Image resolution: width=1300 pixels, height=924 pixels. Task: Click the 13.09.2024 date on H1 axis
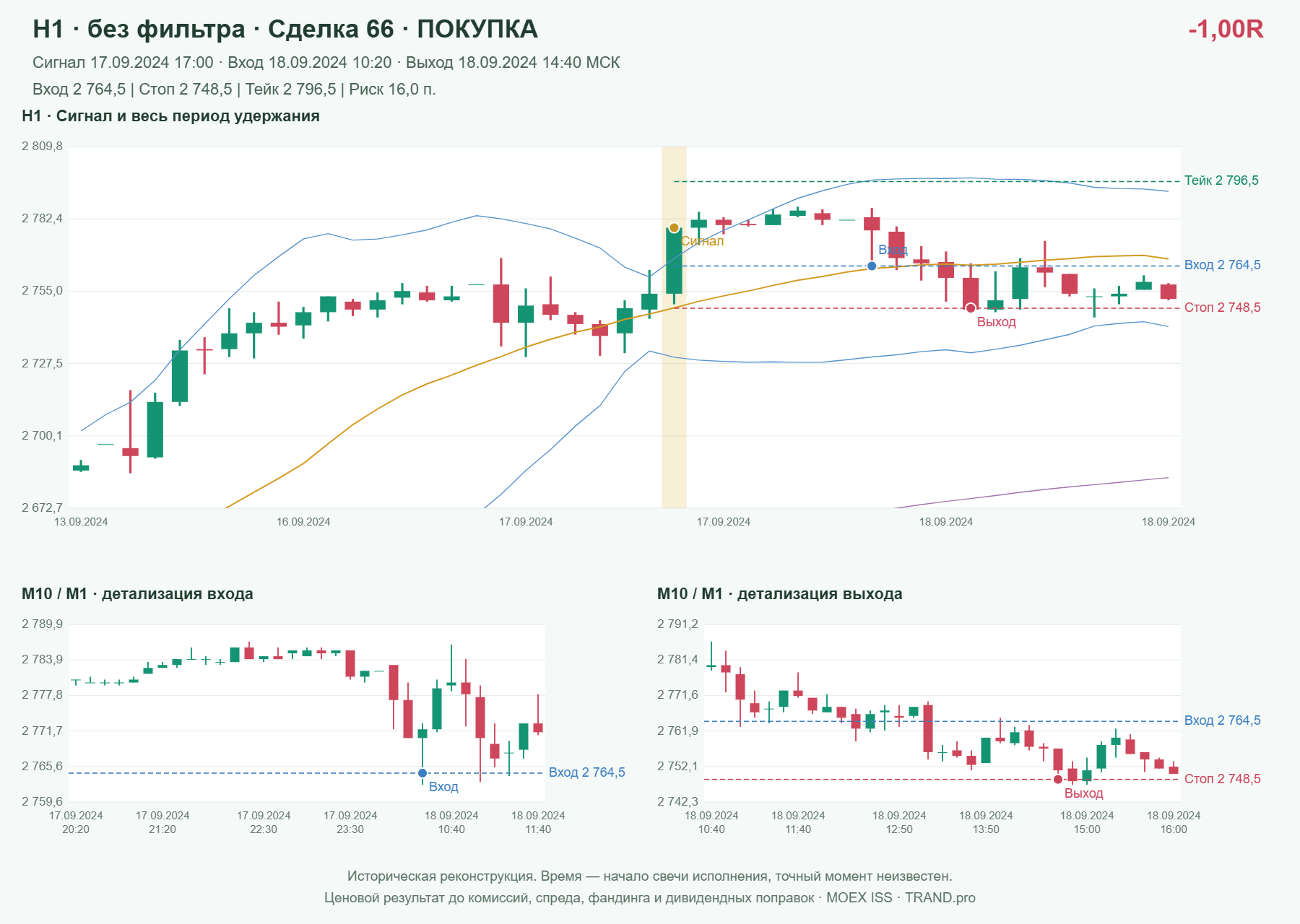(81, 522)
